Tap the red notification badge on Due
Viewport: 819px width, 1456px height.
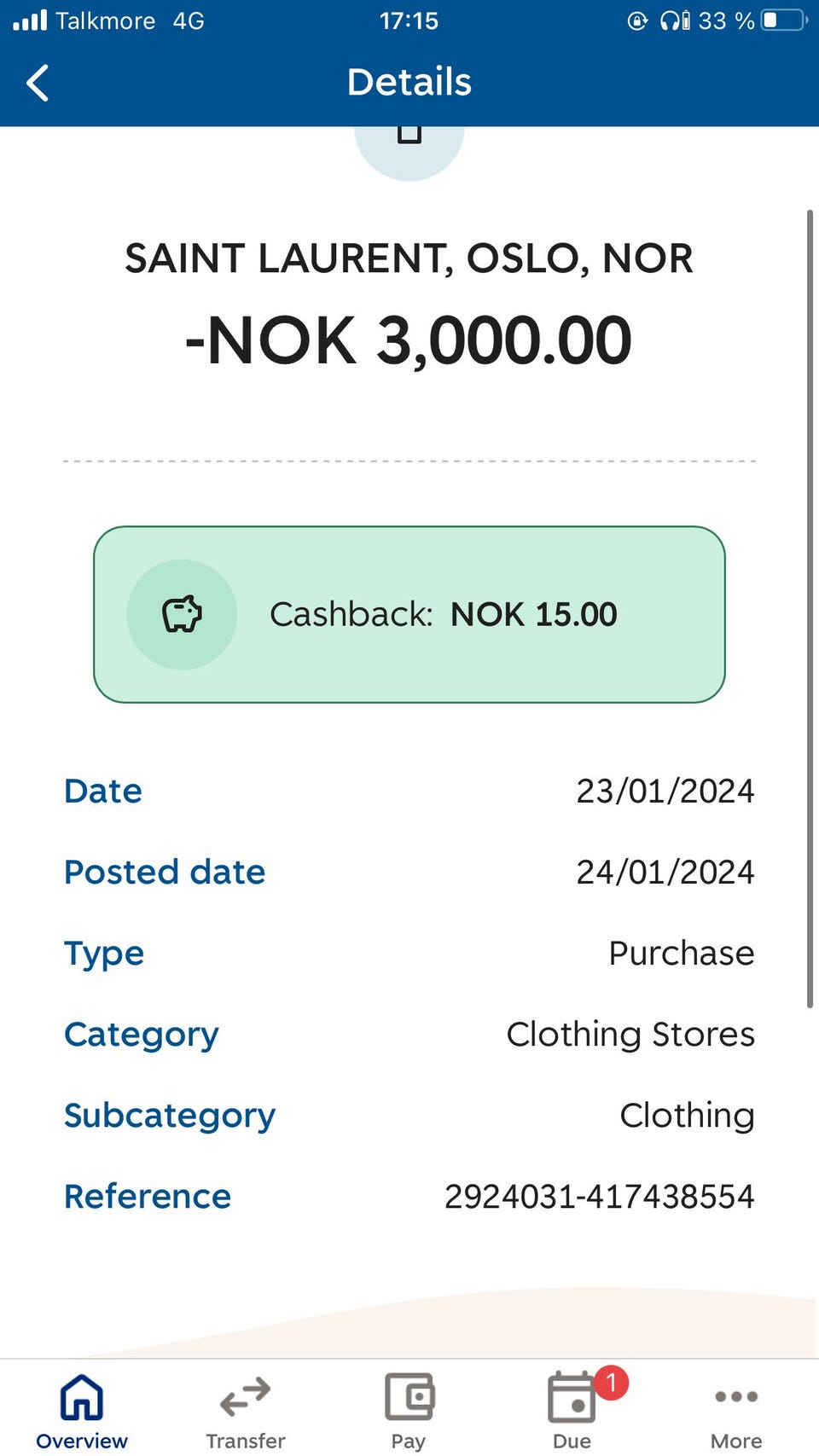tap(611, 1382)
